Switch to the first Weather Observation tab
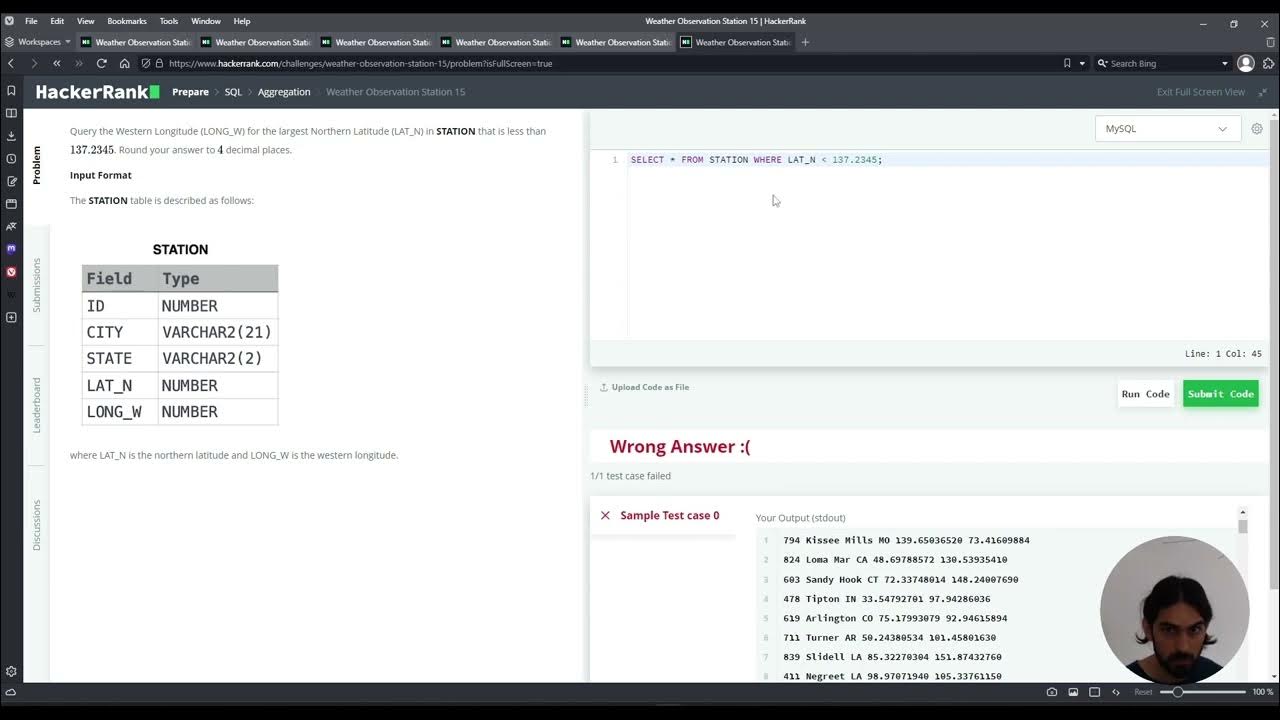The height and width of the screenshot is (720, 1280). pyautogui.click(x=136, y=42)
